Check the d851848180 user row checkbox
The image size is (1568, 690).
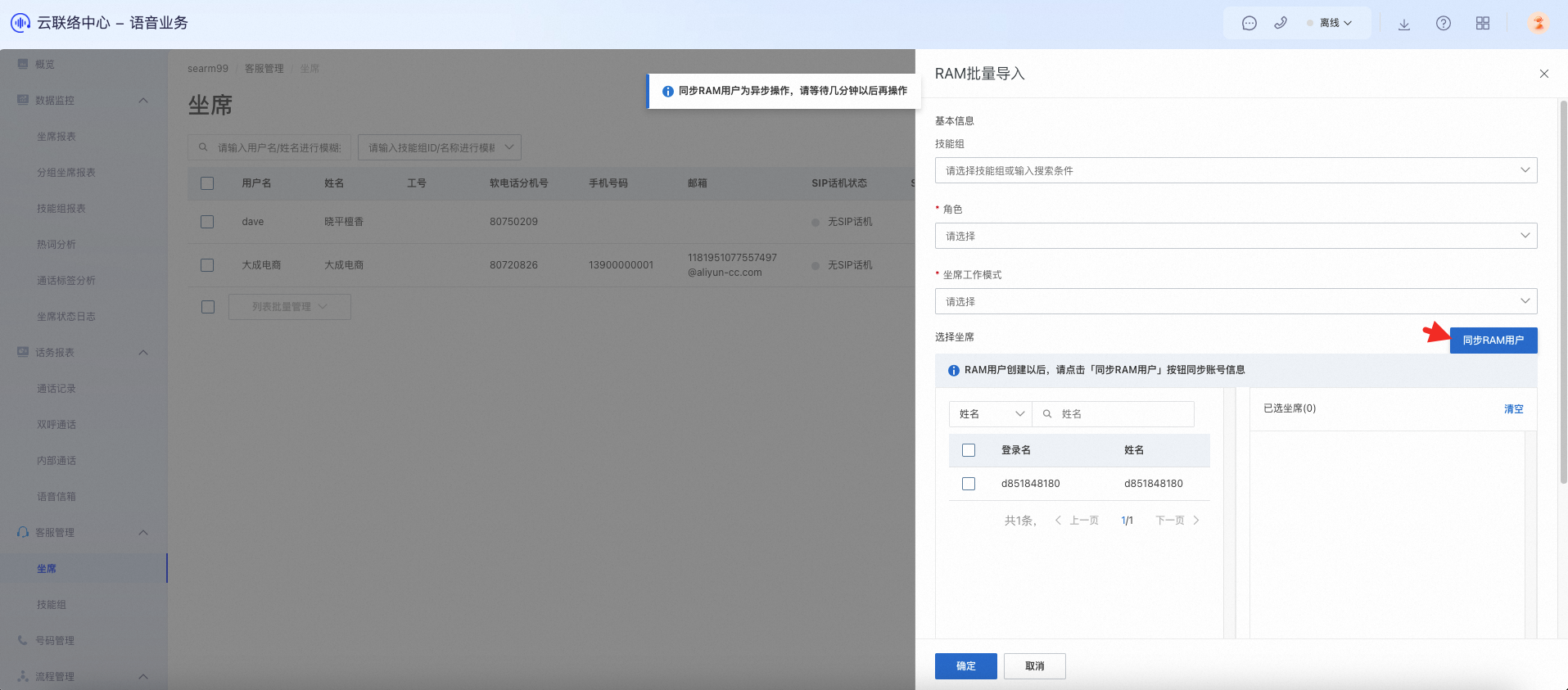tap(969, 484)
